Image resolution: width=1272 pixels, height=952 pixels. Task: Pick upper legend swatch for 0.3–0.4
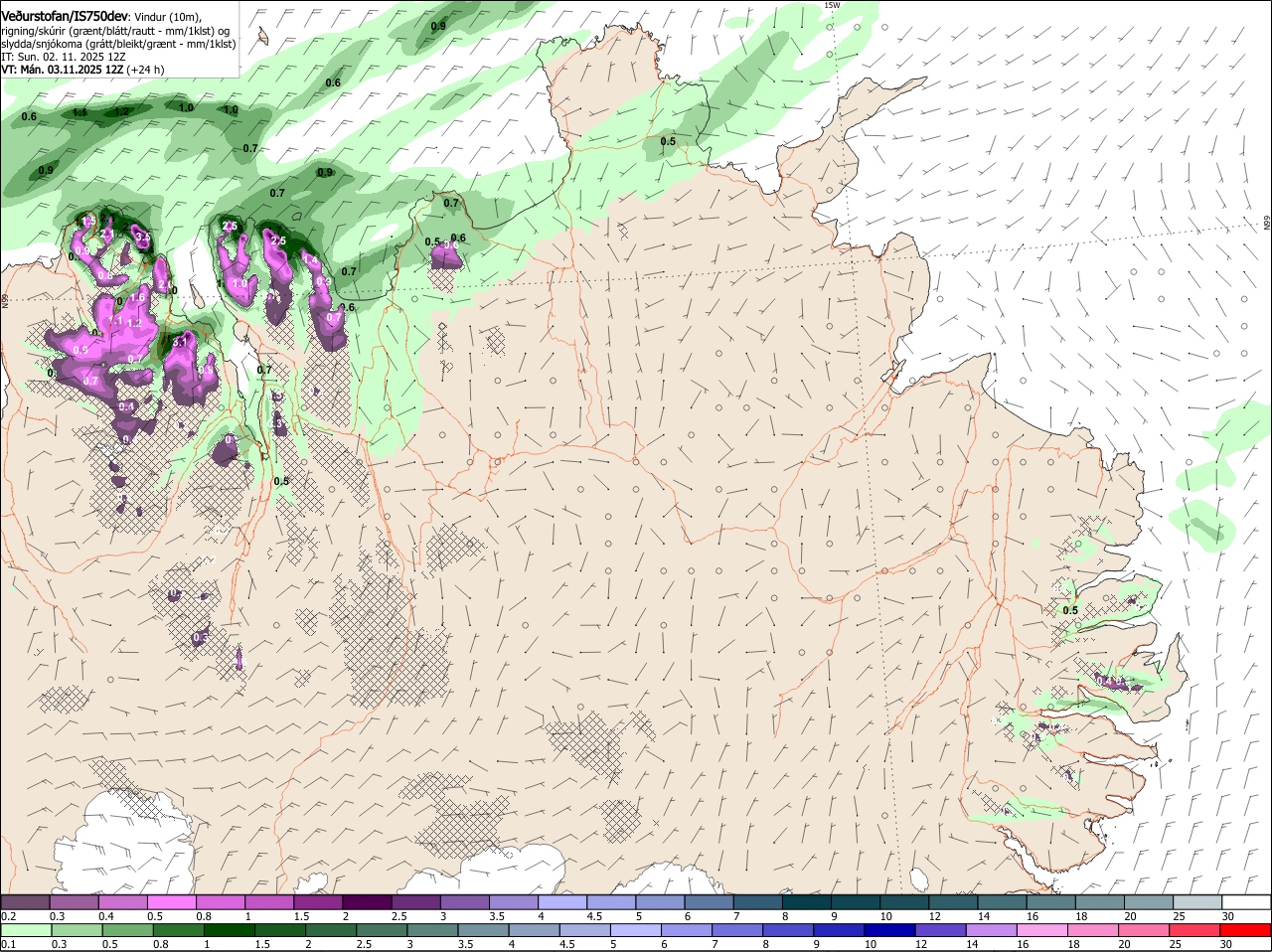coord(74,902)
